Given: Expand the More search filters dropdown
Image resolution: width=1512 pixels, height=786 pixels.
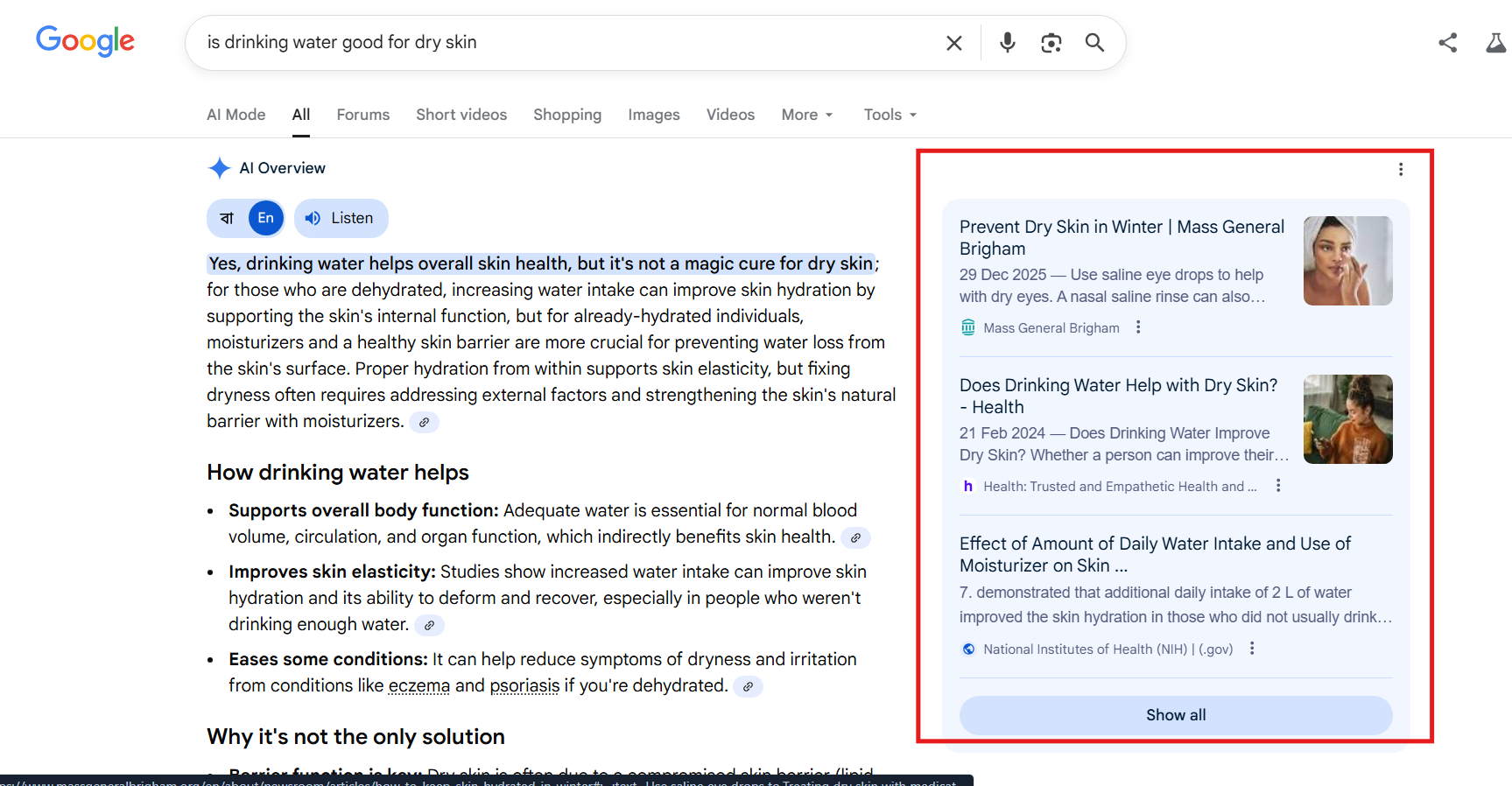Looking at the screenshot, I should tap(807, 115).
